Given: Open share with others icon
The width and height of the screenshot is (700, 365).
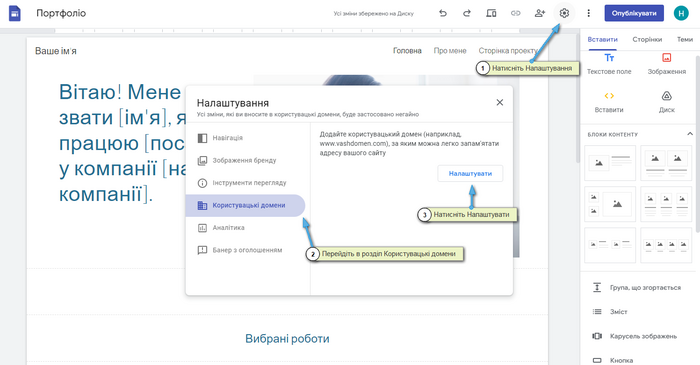Looking at the screenshot, I should pos(540,13).
